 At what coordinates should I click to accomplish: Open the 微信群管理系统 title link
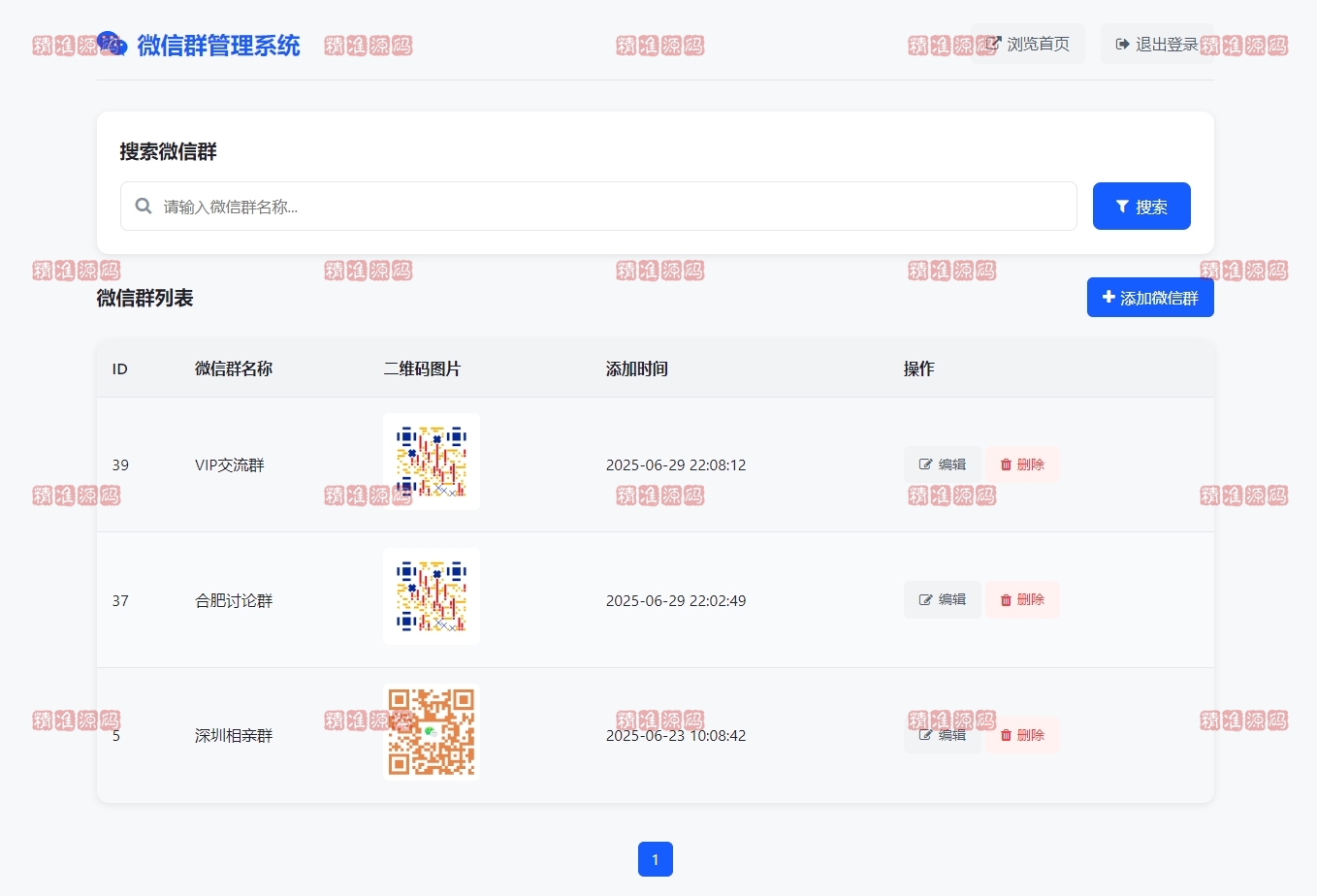pyautogui.click(x=218, y=46)
